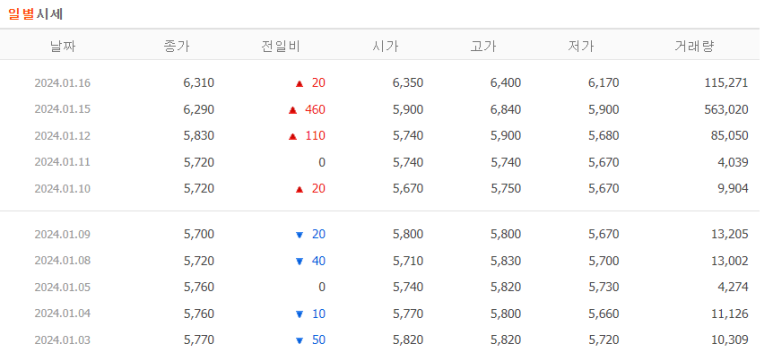Click volume 4,039
Viewport: 773px width, 361px height.
coord(733,162)
